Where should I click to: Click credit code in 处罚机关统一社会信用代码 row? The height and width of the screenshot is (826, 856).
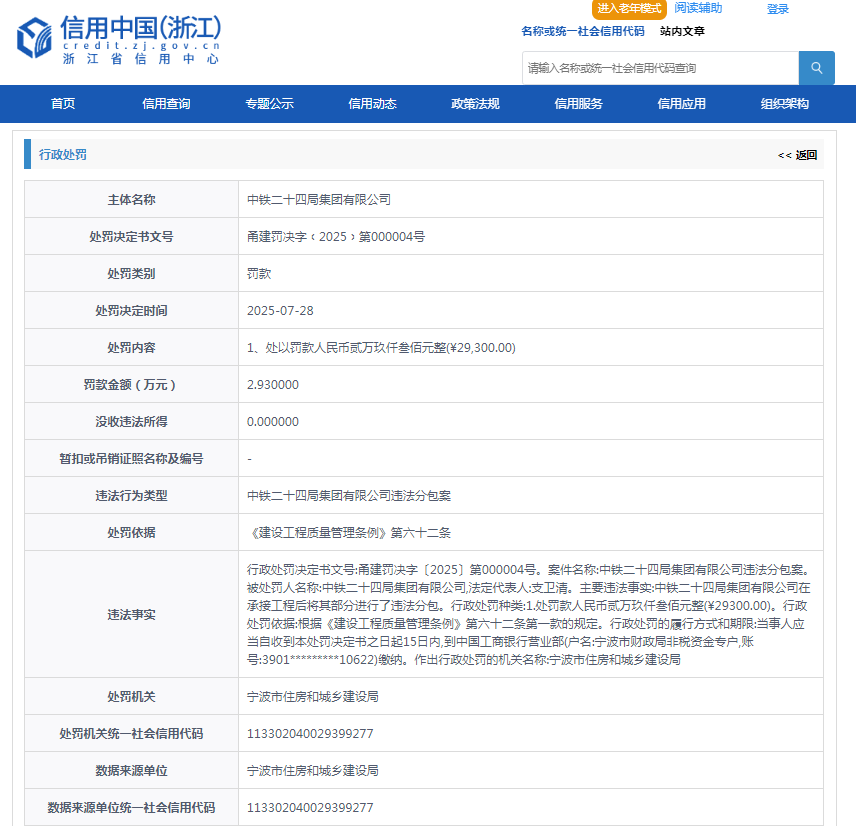pos(310,734)
